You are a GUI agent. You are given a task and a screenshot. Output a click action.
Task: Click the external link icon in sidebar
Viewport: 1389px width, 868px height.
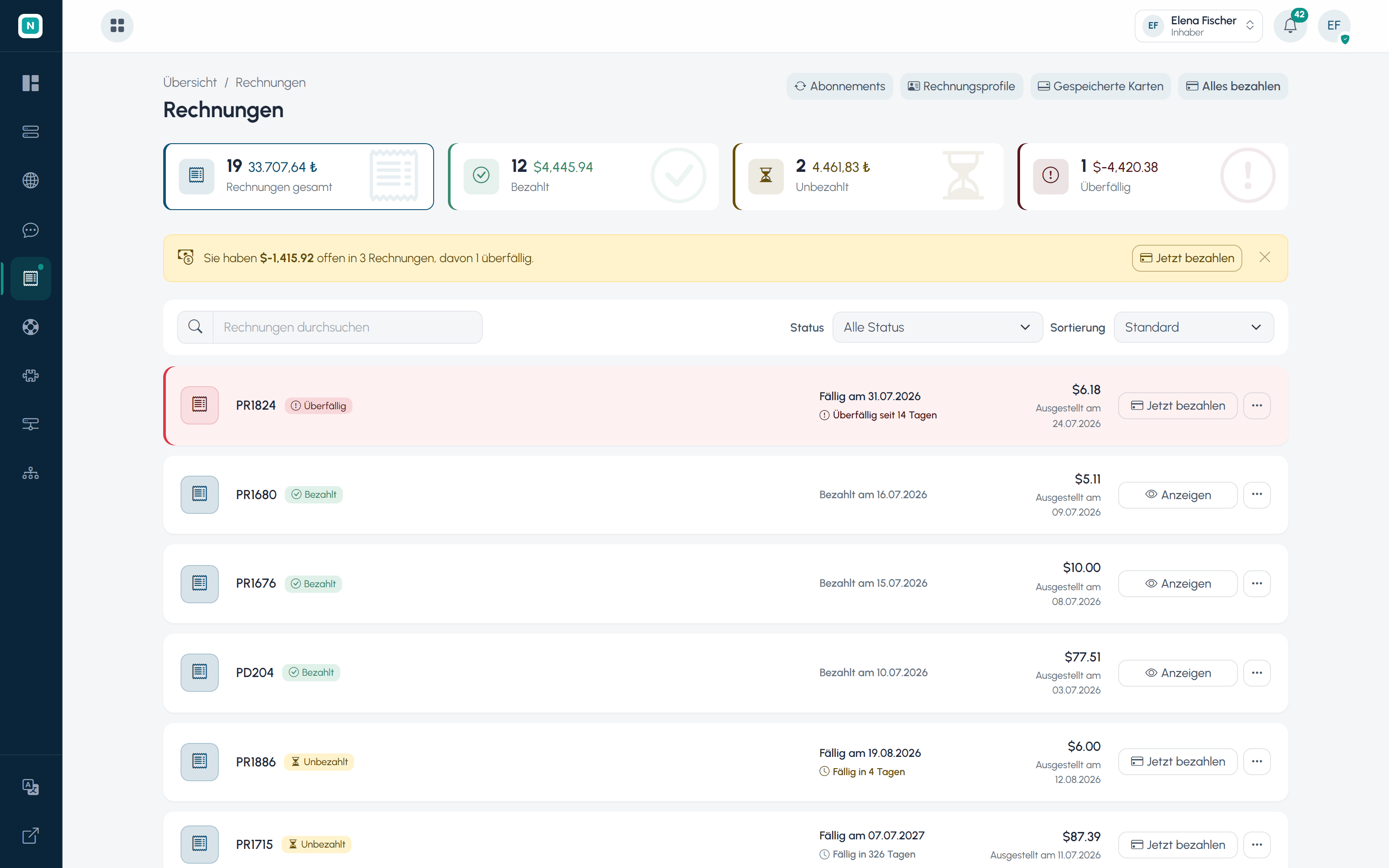tap(30, 836)
